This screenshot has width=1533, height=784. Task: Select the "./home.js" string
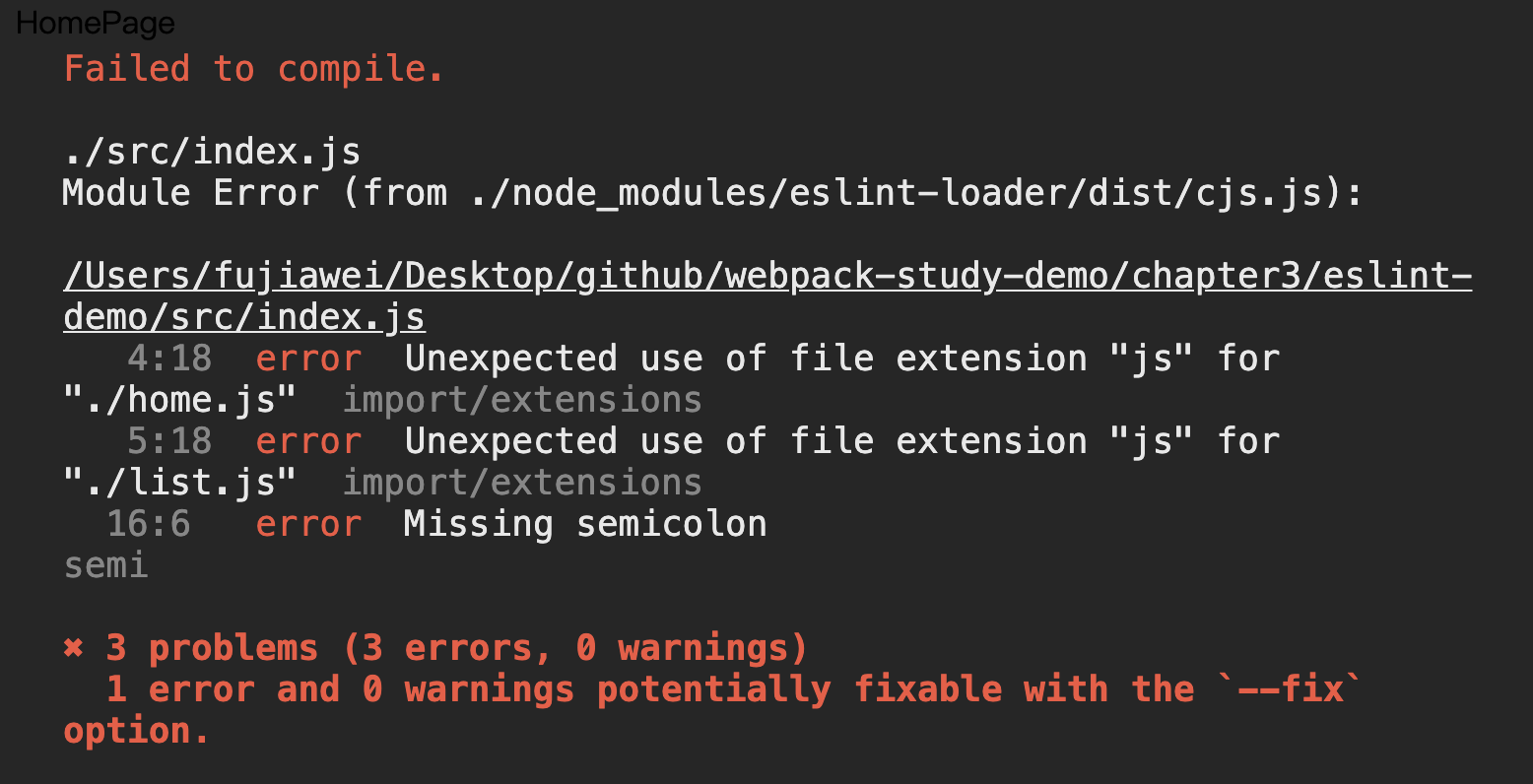pyautogui.click(x=180, y=400)
